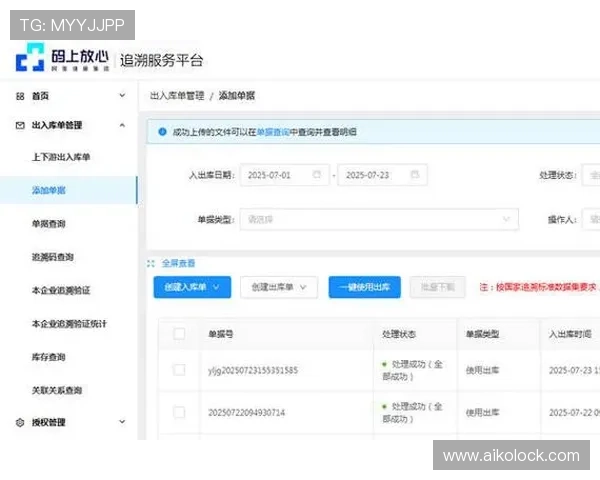The image size is (600, 480).
Task: Click 处理成功 status in 20250722094930714 row
Action: pos(412,413)
